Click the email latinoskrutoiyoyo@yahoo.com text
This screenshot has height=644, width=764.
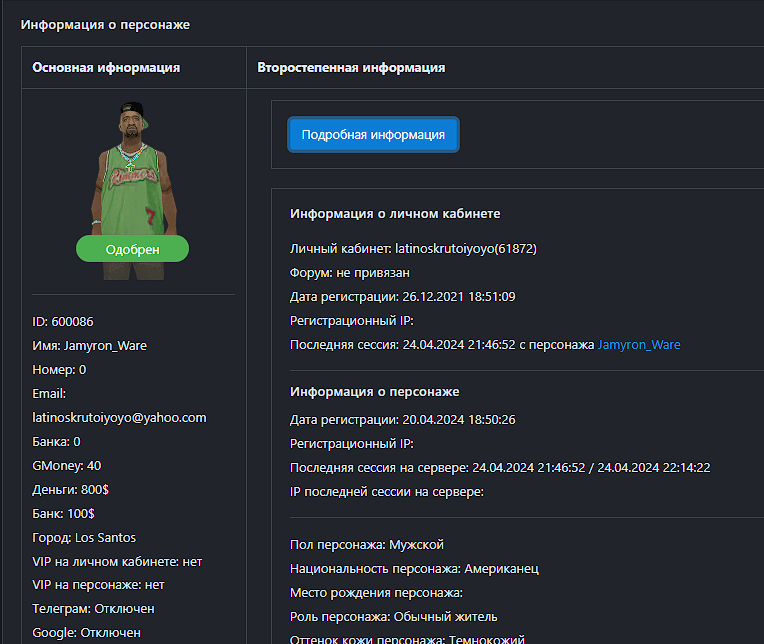pos(119,417)
